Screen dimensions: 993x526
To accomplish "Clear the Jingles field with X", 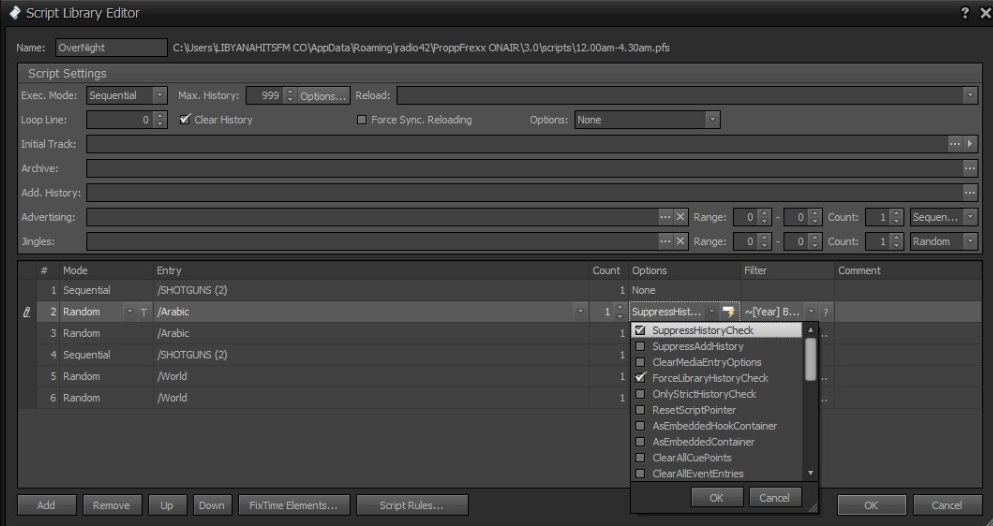I will [x=680, y=242].
